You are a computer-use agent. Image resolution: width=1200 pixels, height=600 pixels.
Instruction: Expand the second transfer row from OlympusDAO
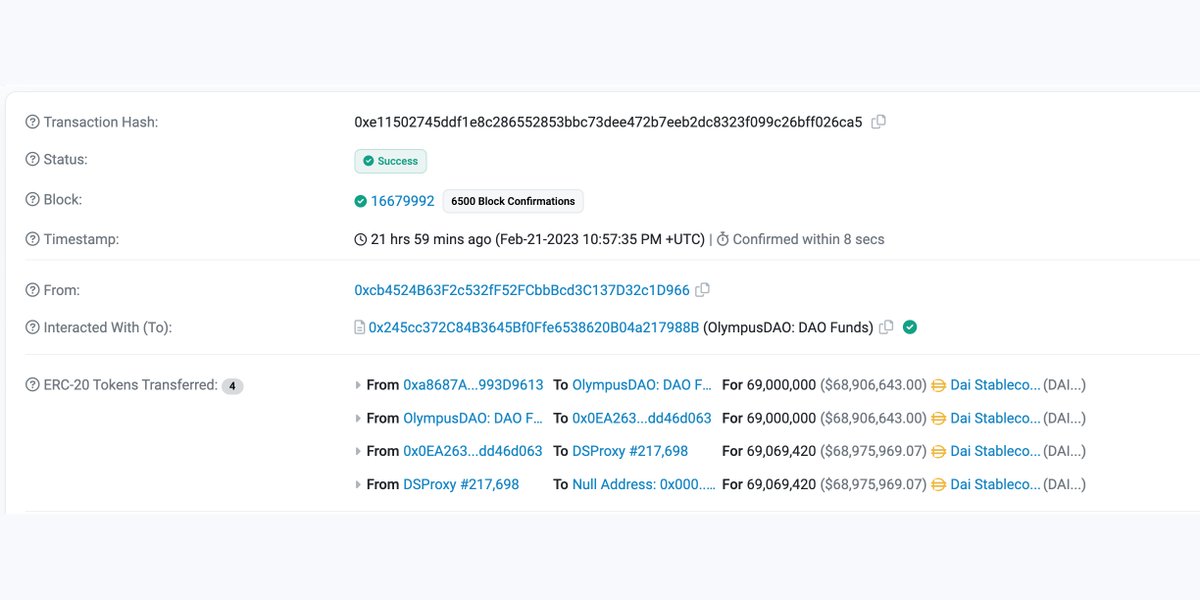coord(358,418)
